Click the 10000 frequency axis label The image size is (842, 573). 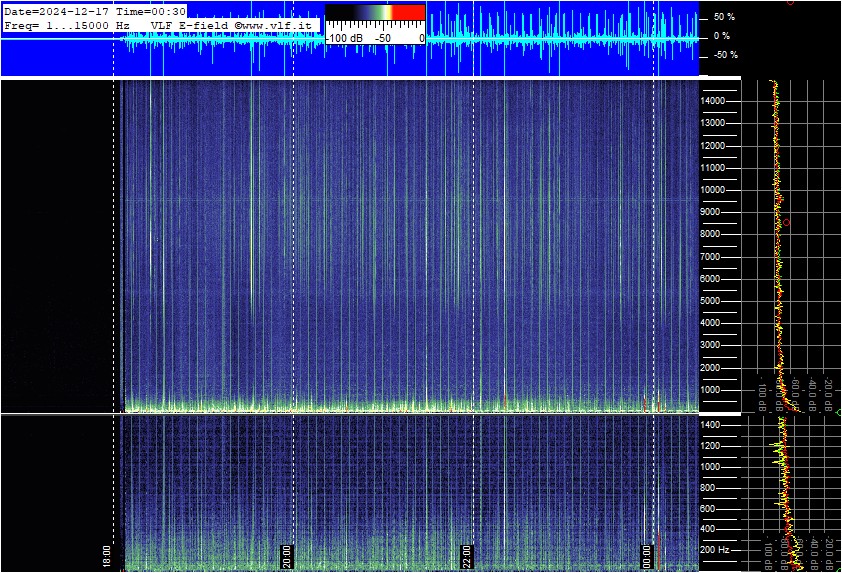click(x=713, y=190)
